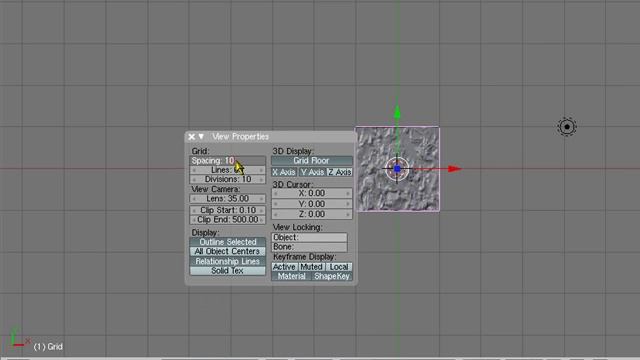Decrease the 3D Cursor Z value
640x360 pixels.
click(x=276, y=214)
